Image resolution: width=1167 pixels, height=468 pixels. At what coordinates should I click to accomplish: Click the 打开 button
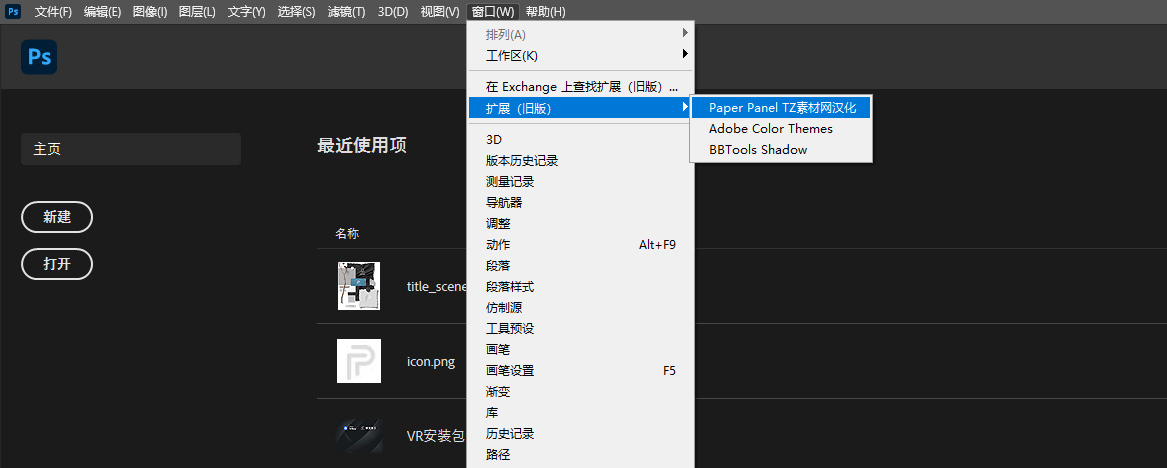[x=57, y=264]
